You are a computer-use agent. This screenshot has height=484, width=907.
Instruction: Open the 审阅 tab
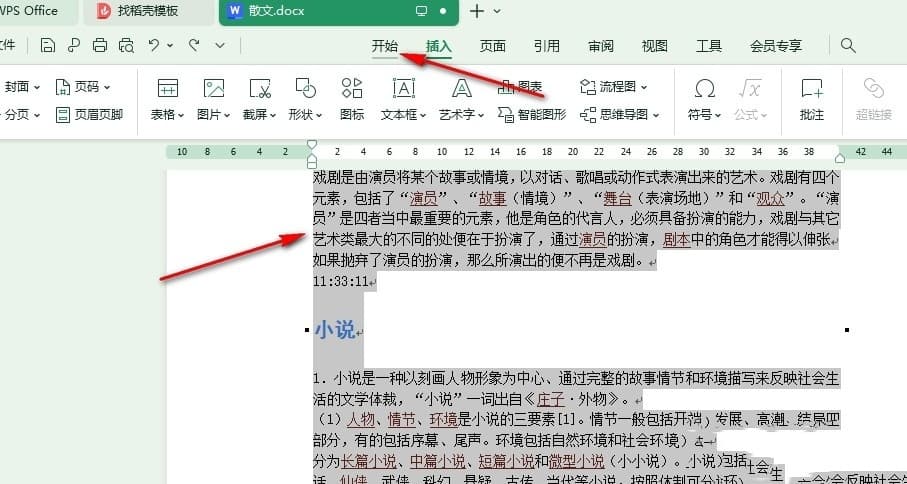point(601,46)
